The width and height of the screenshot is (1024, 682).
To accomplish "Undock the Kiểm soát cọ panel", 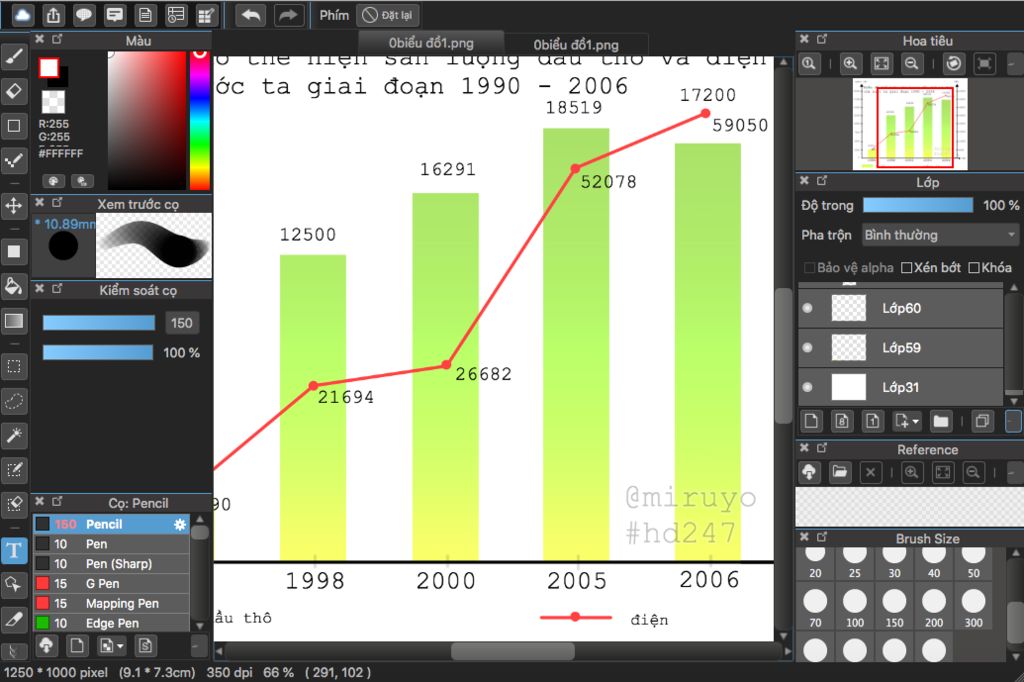I will (57, 288).
